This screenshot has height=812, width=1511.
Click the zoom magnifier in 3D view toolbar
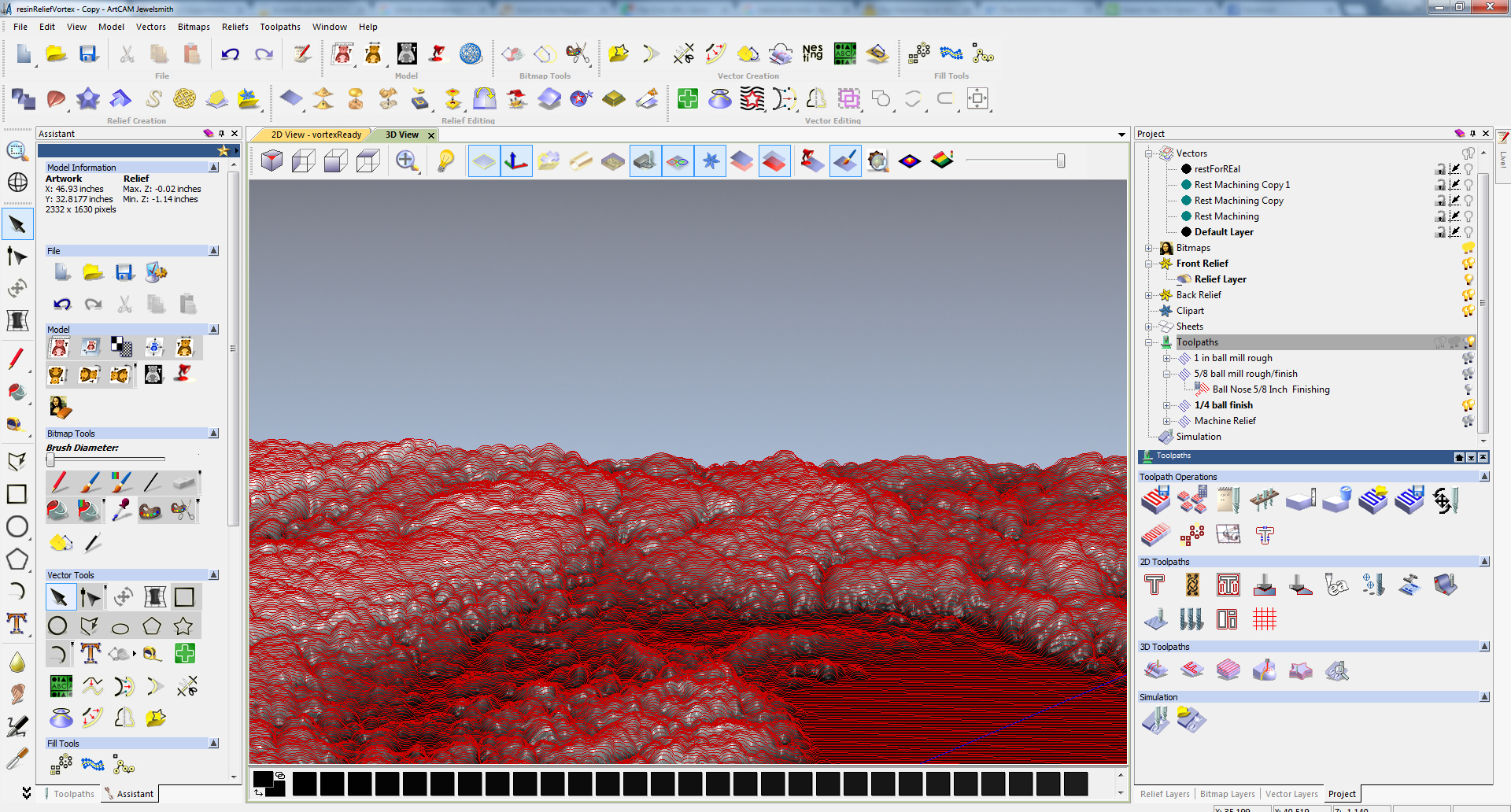pyautogui.click(x=406, y=161)
